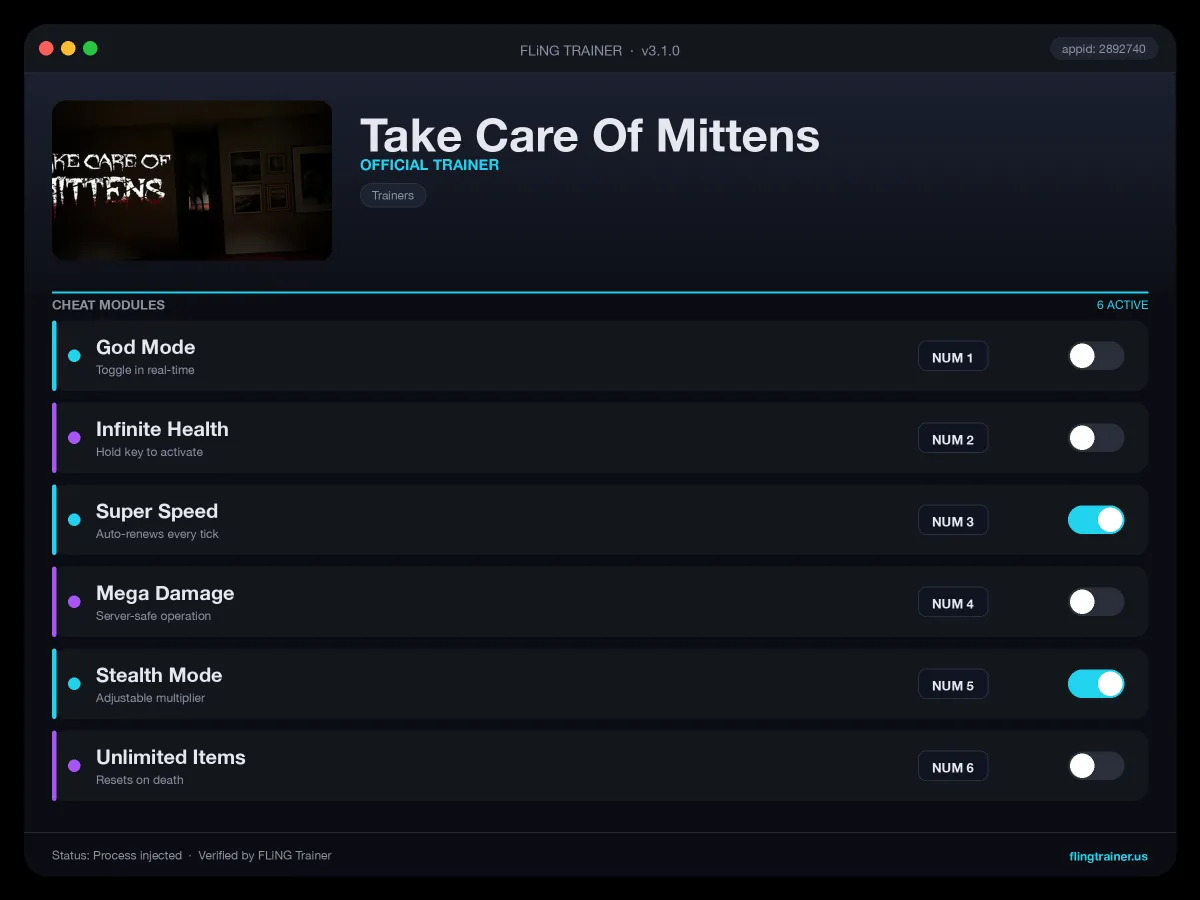This screenshot has width=1200, height=900.
Task: Open the Take Care Of Mittens cover thumbnail
Action: (x=192, y=180)
